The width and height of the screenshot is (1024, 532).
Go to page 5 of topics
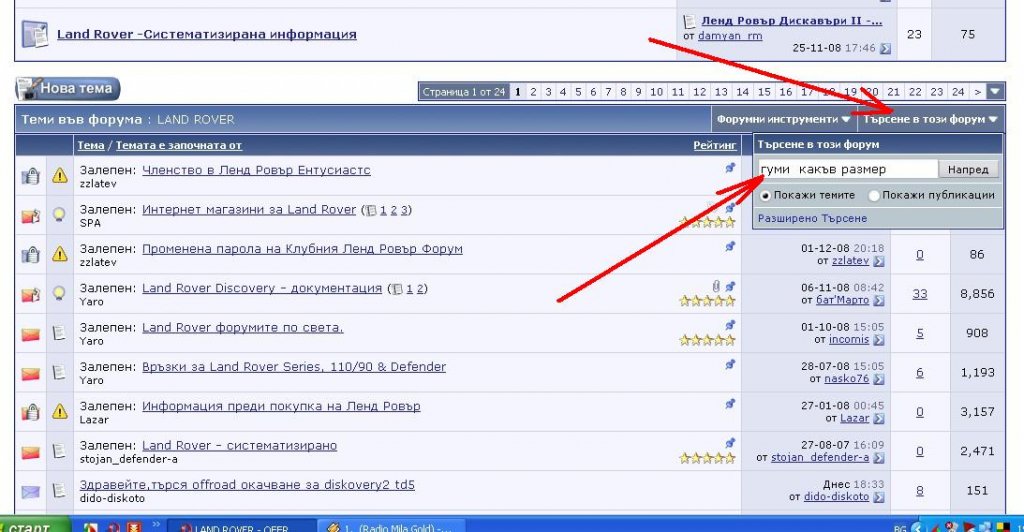pyautogui.click(x=578, y=92)
